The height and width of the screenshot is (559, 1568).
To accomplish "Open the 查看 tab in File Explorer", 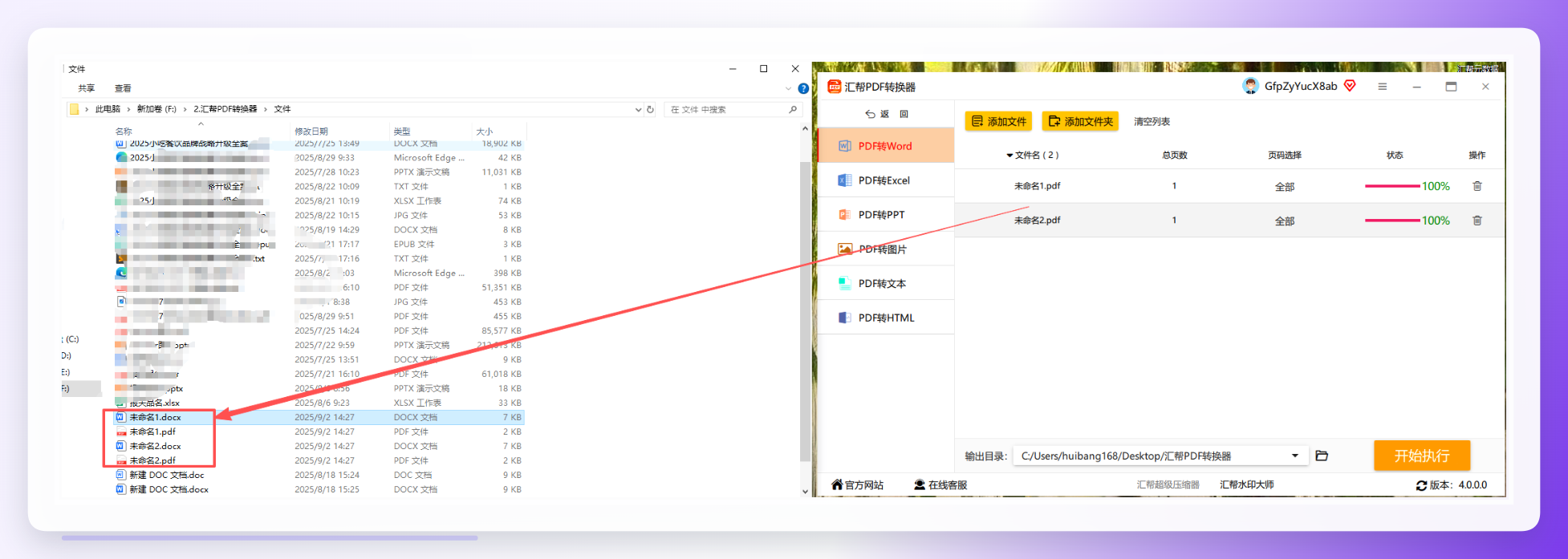I will [x=123, y=88].
